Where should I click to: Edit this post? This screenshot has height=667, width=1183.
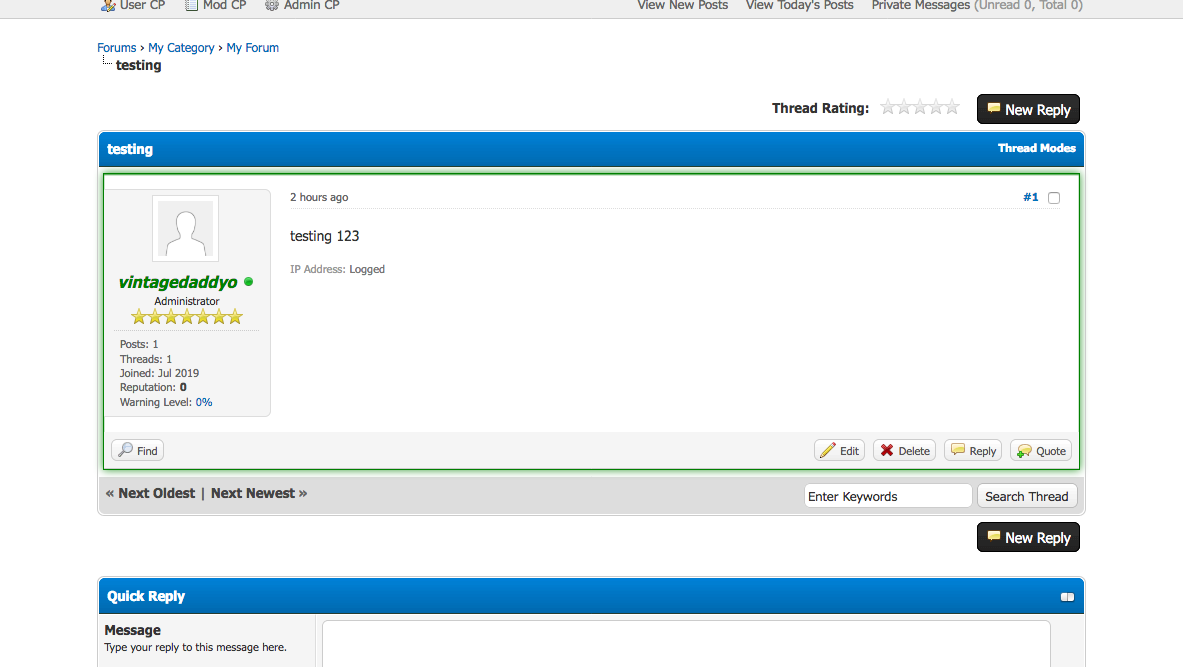839,450
